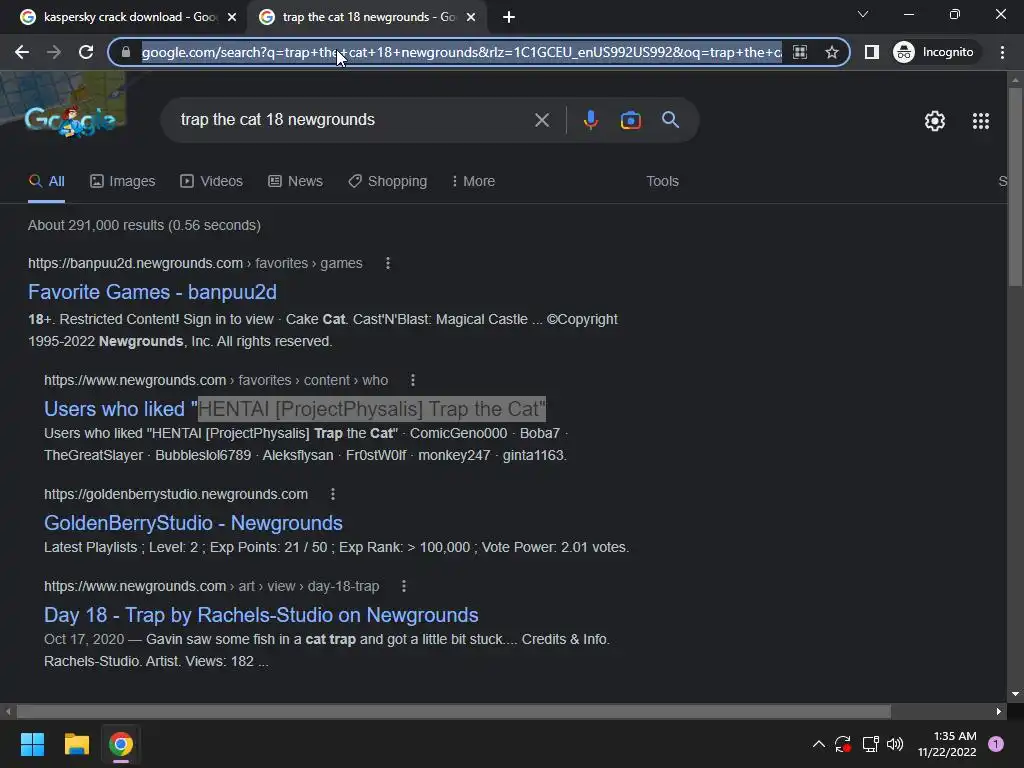Open the Favorite Games - banpuu2d result

click(152, 292)
